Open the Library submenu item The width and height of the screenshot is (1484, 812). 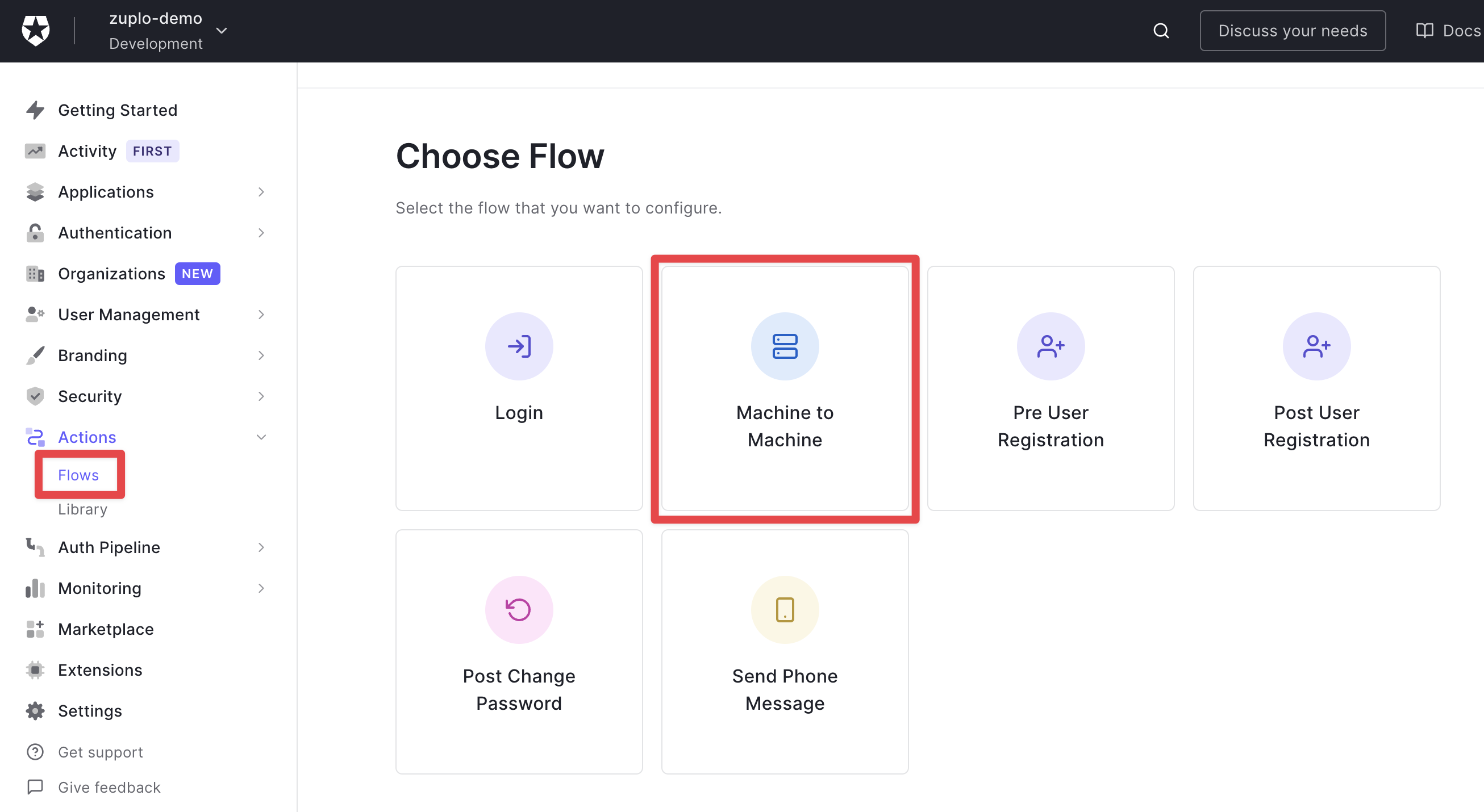82,509
